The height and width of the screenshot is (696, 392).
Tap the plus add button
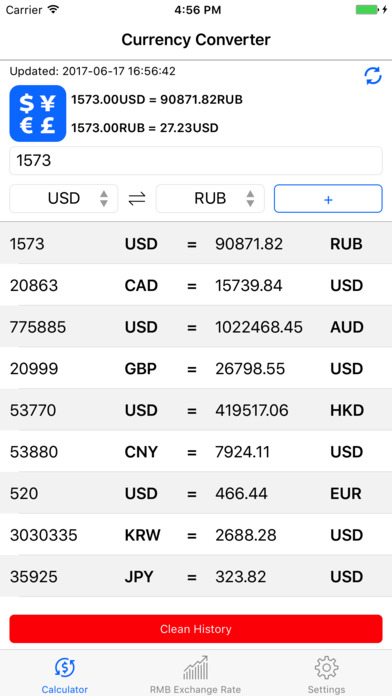328,198
